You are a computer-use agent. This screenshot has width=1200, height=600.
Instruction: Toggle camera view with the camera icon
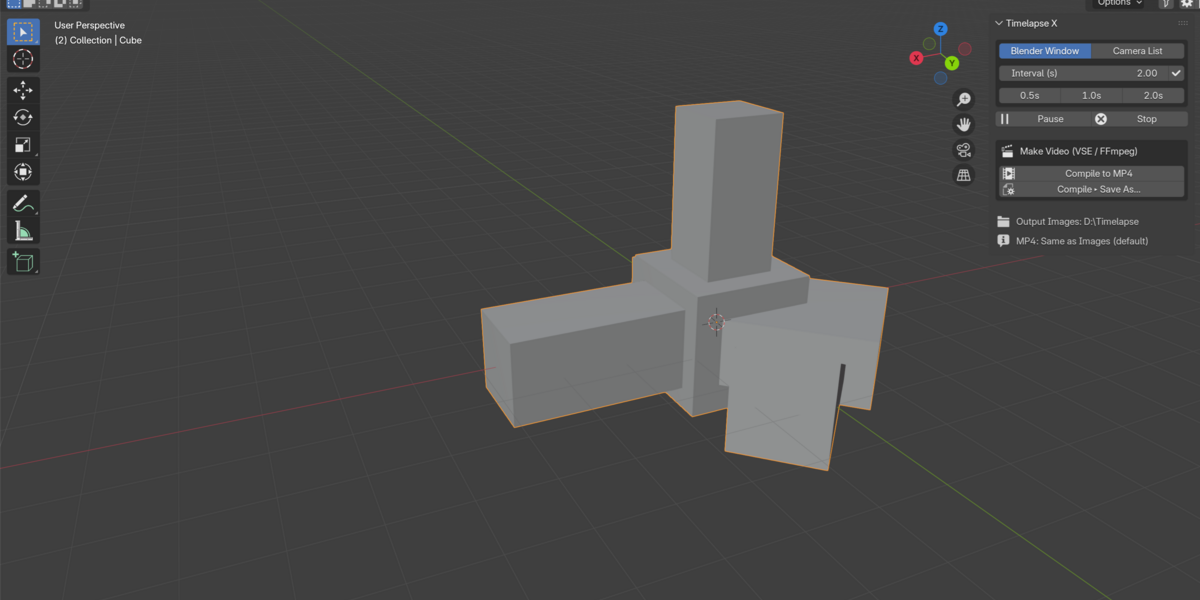pyautogui.click(x=964, y=150)
